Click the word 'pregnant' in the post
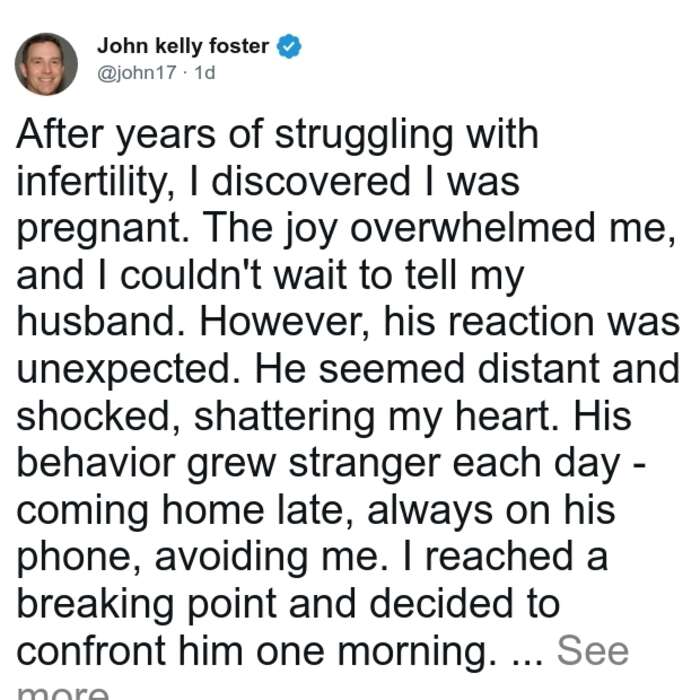The image size is (700, 700). pyautogui.click(x=102, y=230)
